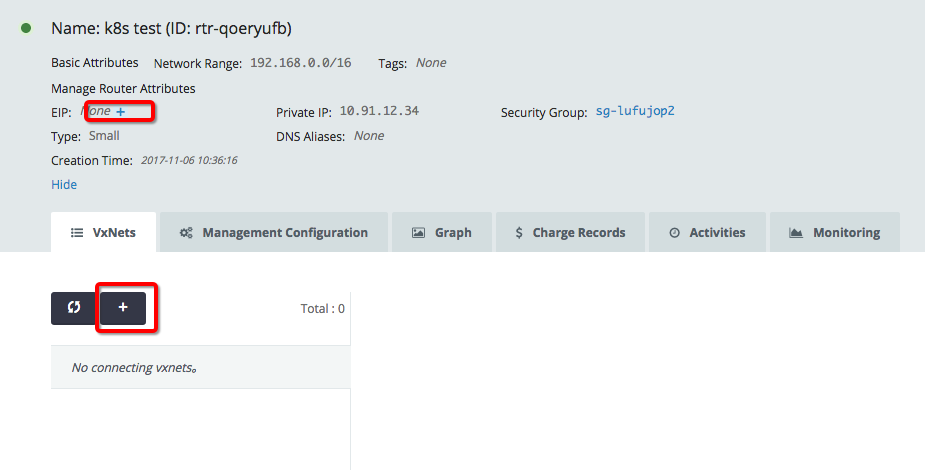Go to the Charge Records tab
Image resolution: width=925 pixels, height=470 pixels.
[570, 232]
